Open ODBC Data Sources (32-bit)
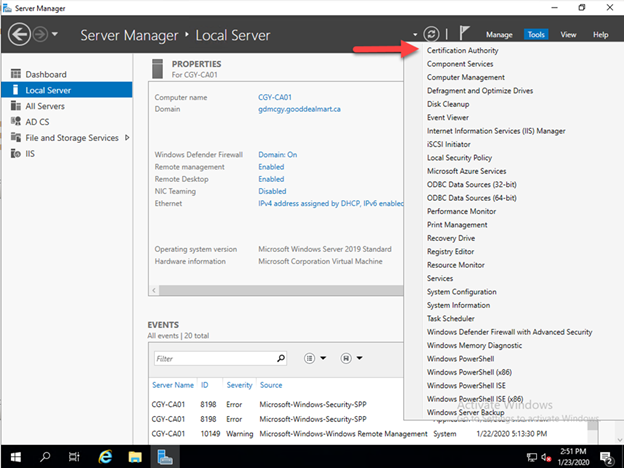The height and width of the screenshot is (468, 624). click(472, 185)
